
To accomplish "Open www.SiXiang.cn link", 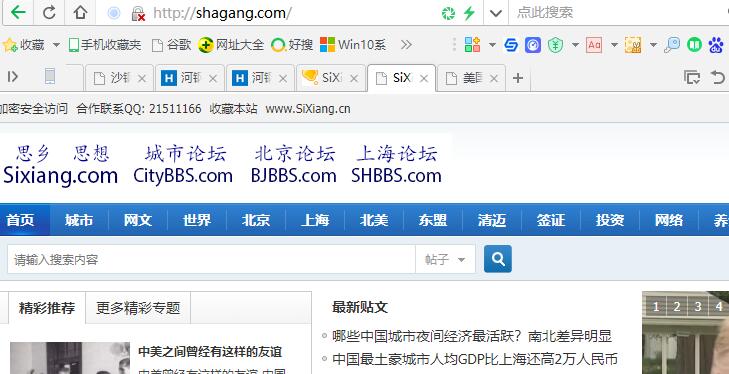I will point(308,109).
